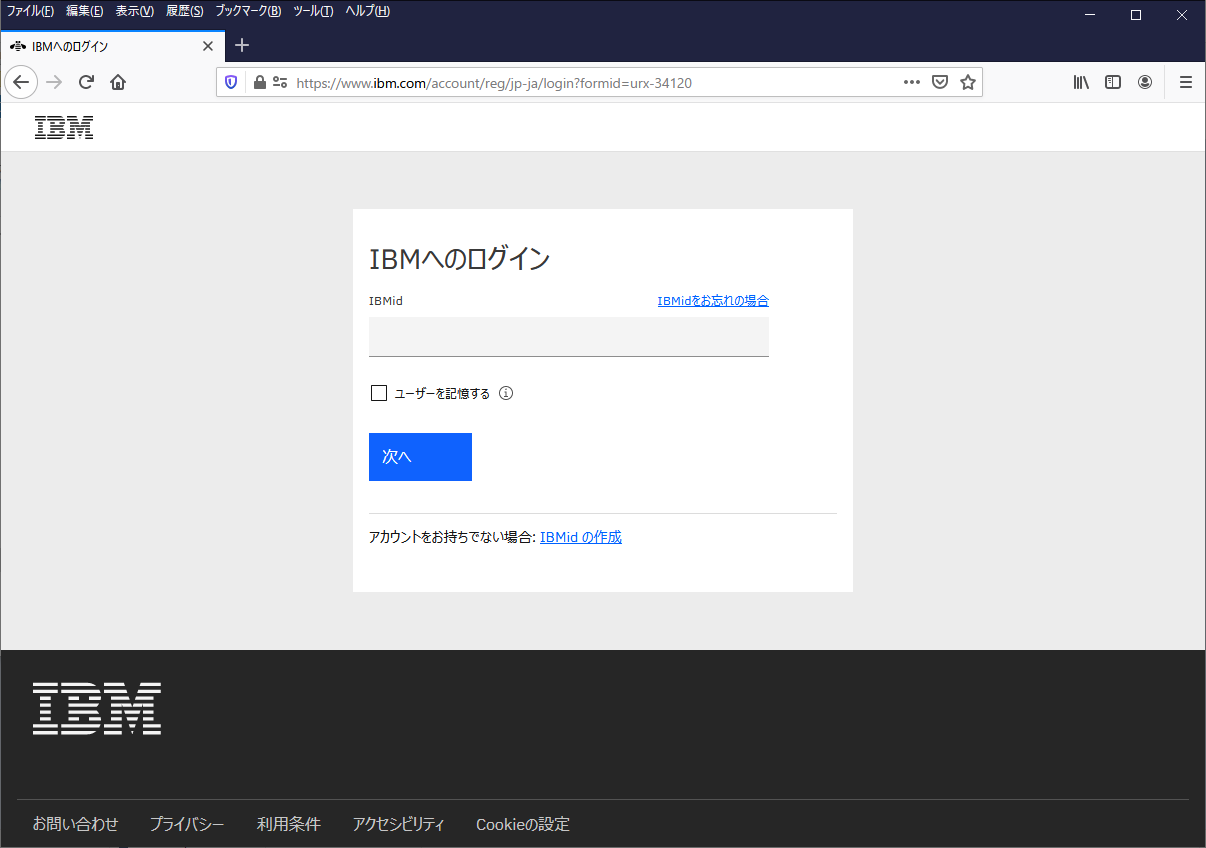This screenshot has height=848, width=1206.
Task: Open the tracking protection shield icon
Action: click(x=231, y=83)
